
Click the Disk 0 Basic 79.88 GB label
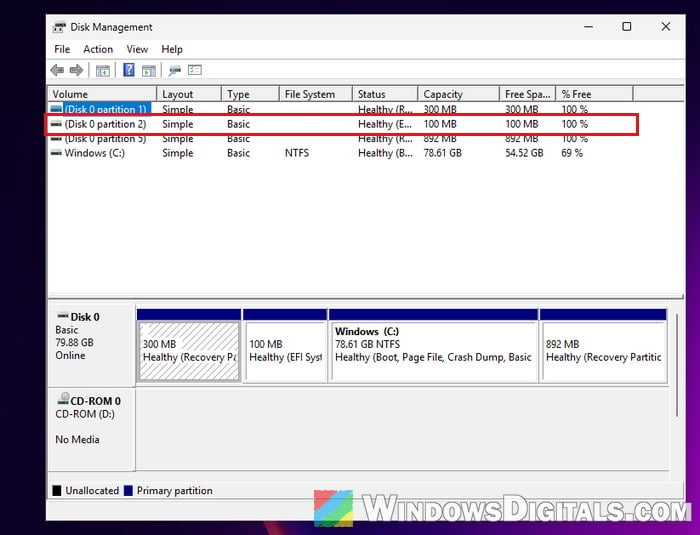tap(91, 345)
